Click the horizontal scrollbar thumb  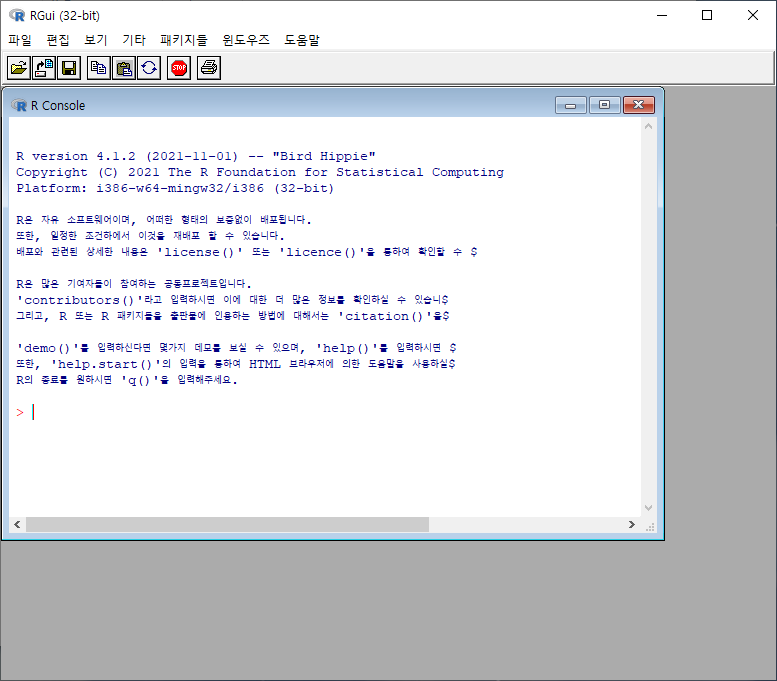(x=227, y=524)
